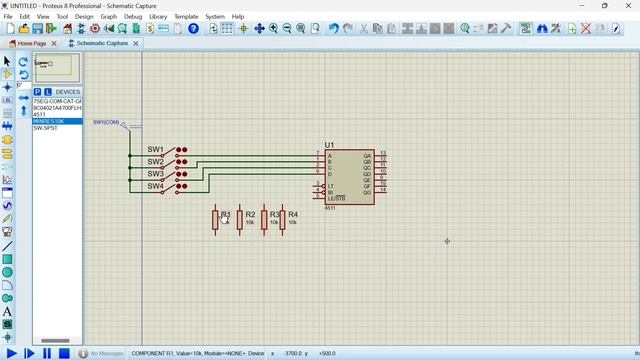
Task: Click the vertical mirror flip icon
Action: [x=23, y=111]
